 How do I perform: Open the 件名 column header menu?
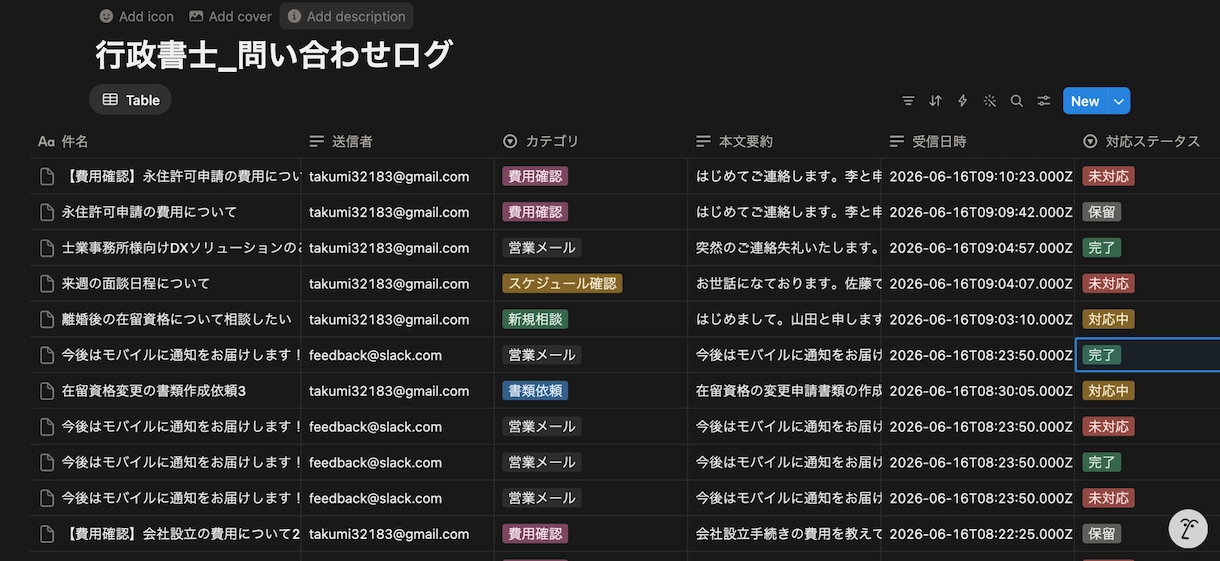click(165, 141)
